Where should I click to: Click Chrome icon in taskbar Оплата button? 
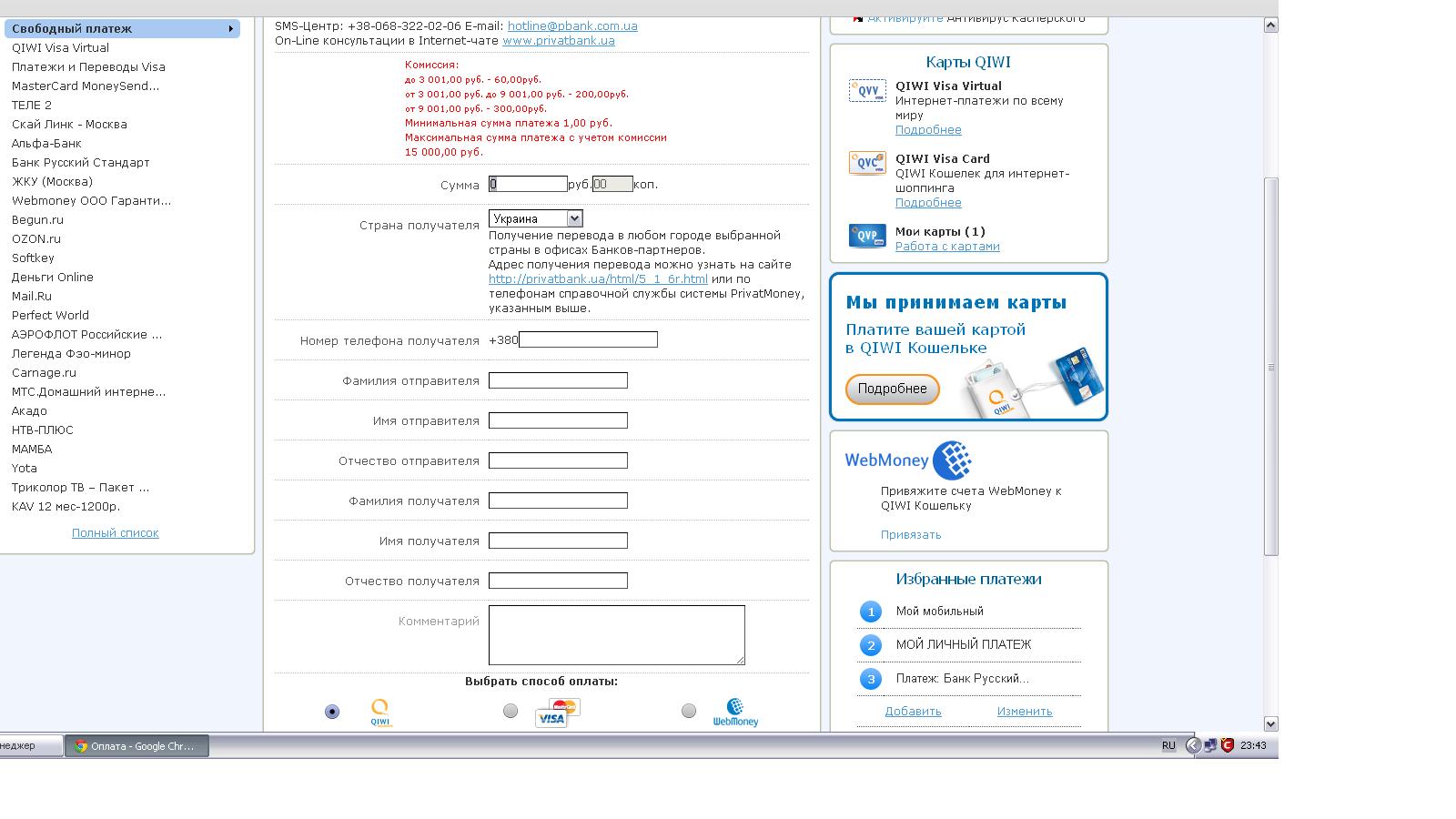tap(81, 746)
